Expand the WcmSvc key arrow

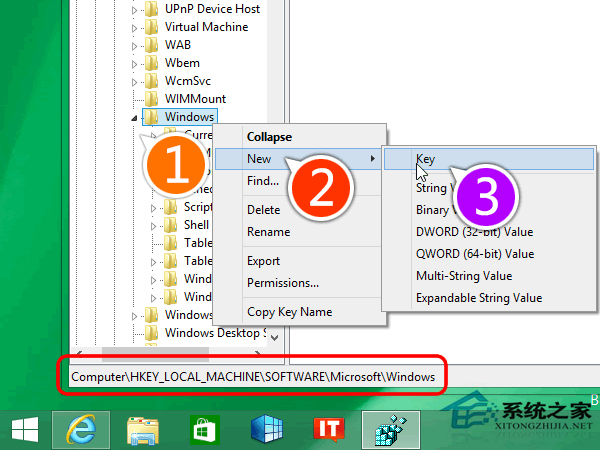click(136, 81)
